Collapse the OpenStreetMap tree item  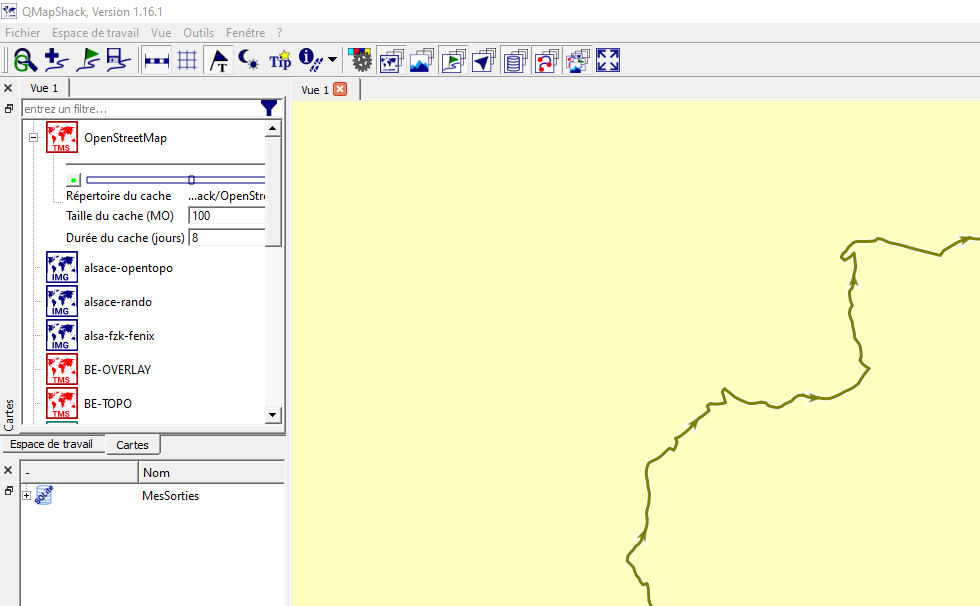click(x=34, y=137)
